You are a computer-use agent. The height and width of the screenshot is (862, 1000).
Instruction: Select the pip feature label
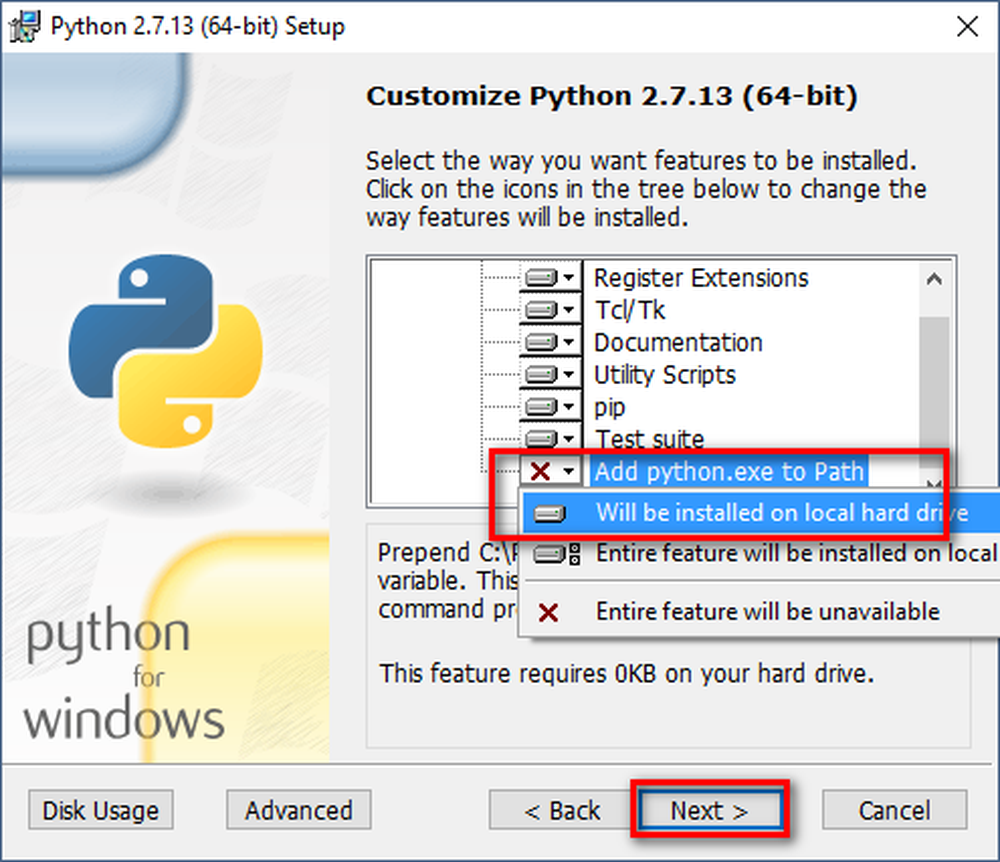(x=610, y=407)
